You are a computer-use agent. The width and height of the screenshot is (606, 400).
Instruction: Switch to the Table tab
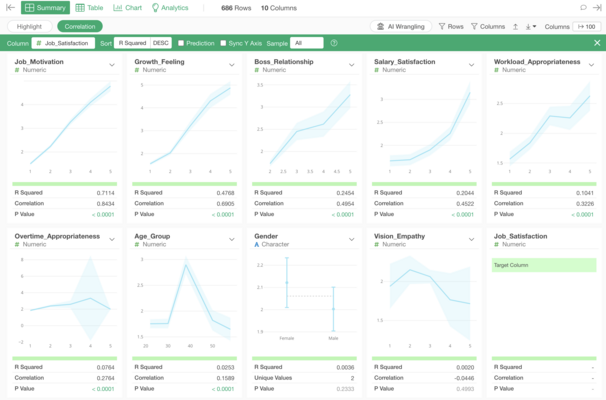(x=89, y=7)
